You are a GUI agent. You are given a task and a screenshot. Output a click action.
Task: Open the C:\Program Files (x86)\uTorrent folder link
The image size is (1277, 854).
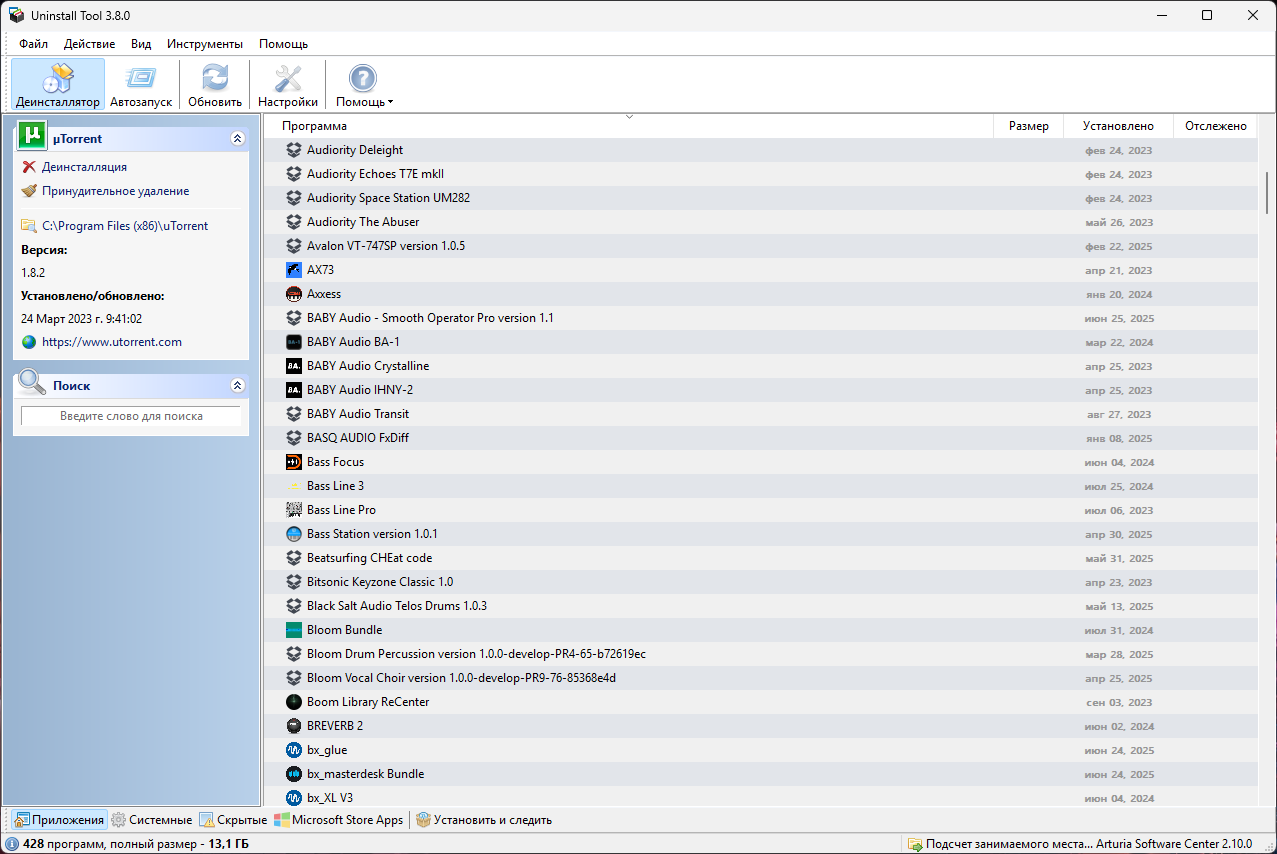(x=125, y=226)
